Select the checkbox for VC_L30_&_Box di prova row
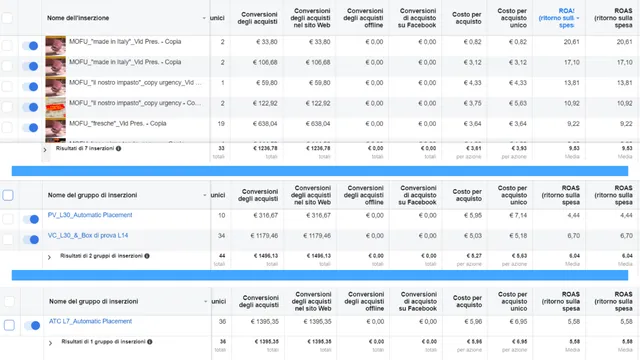Image resolution: width=640 pixels, height=360 pixels. pos(8,240)
